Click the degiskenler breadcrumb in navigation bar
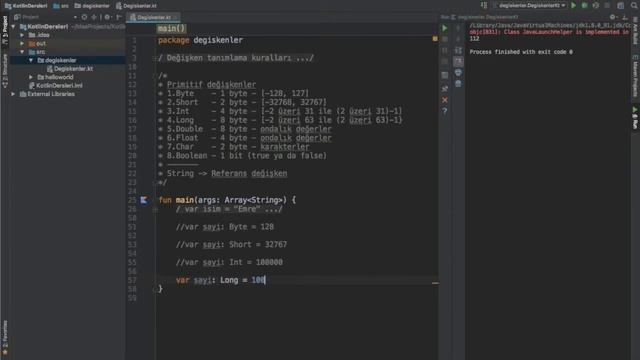The height and width of the screenshot is (360, 640). [x=92, y=6]
